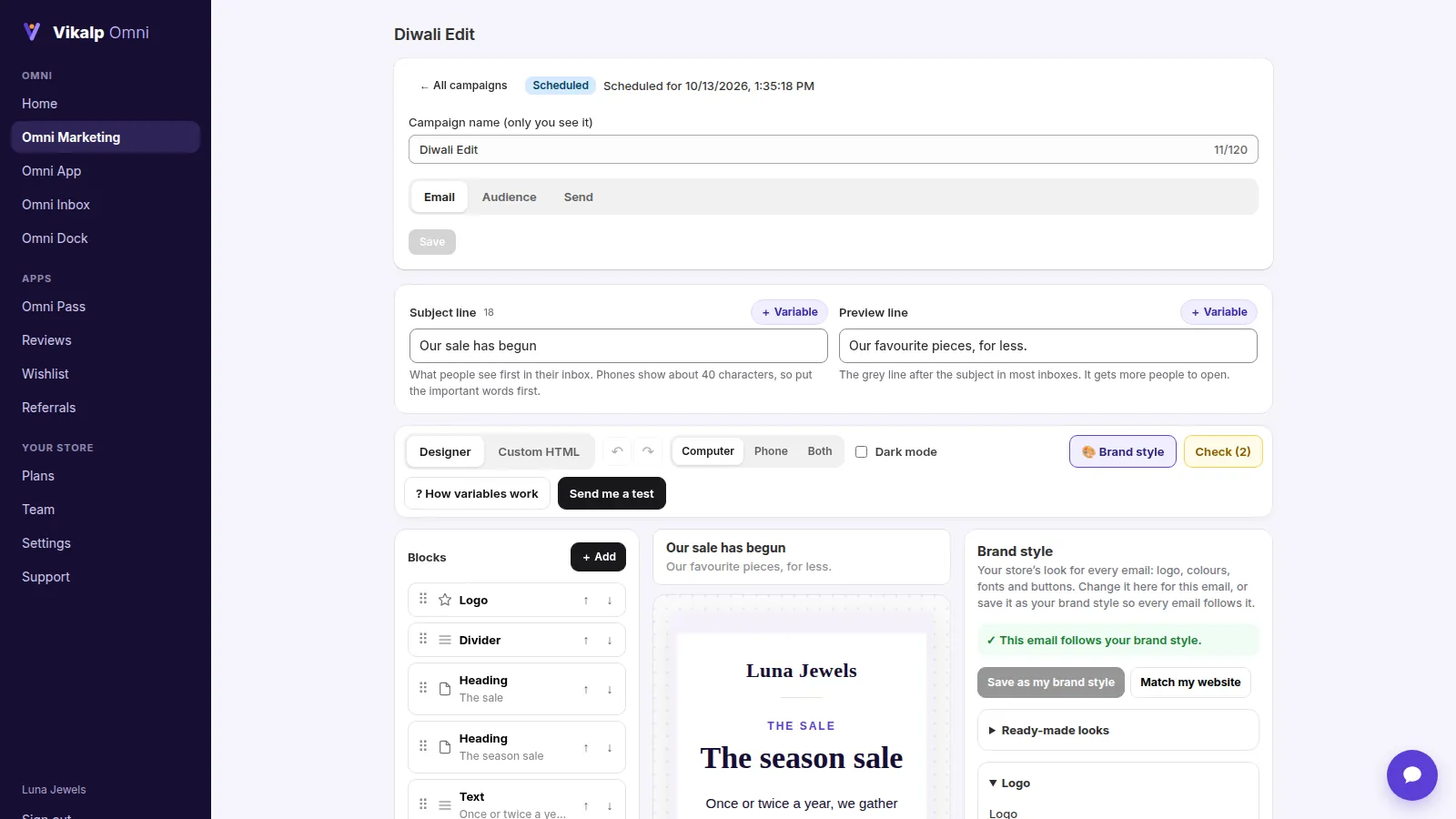Move 'The season sale' heading down
The width and height of the screenshot is (1456, 819).
click(610, 748)
